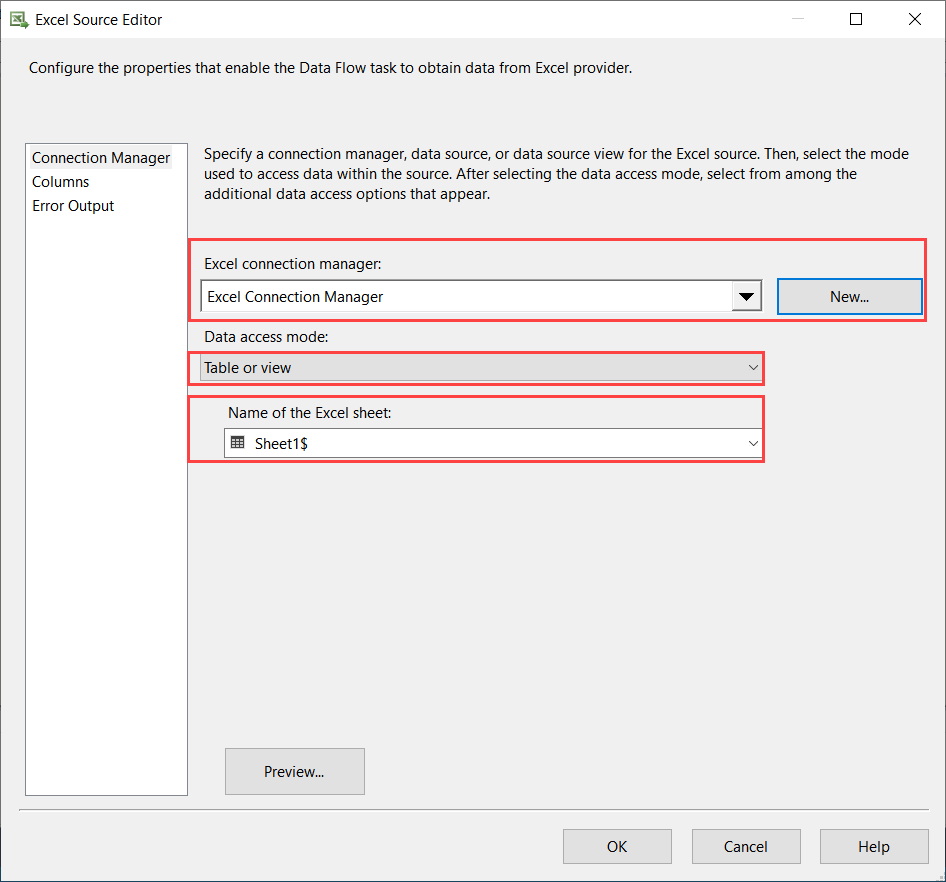Open the Excel sheet name chevron
946x882 pixels.
(753, 443)
